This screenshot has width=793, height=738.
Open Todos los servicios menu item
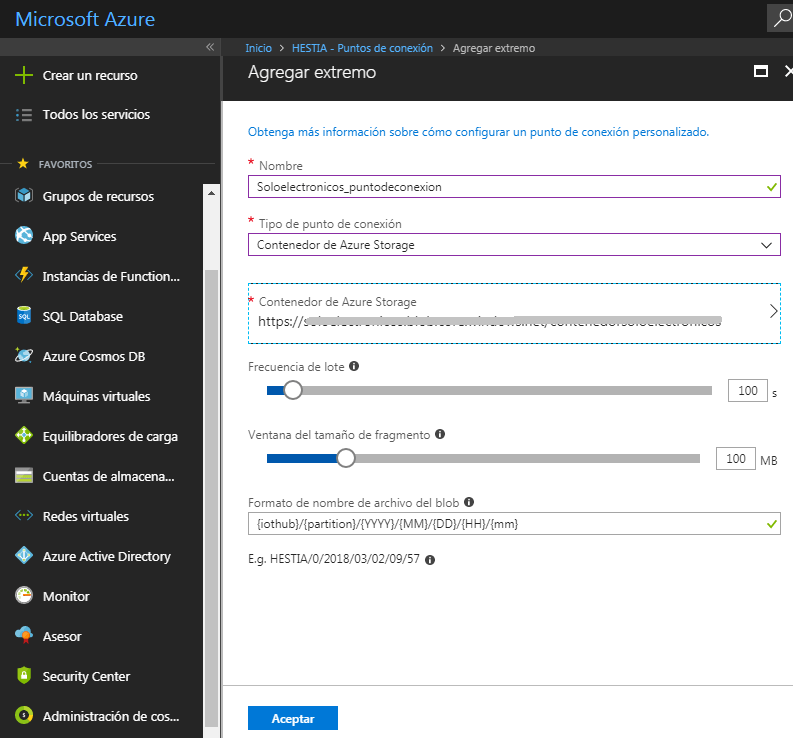pyautogui.click(x=96, y=115)
